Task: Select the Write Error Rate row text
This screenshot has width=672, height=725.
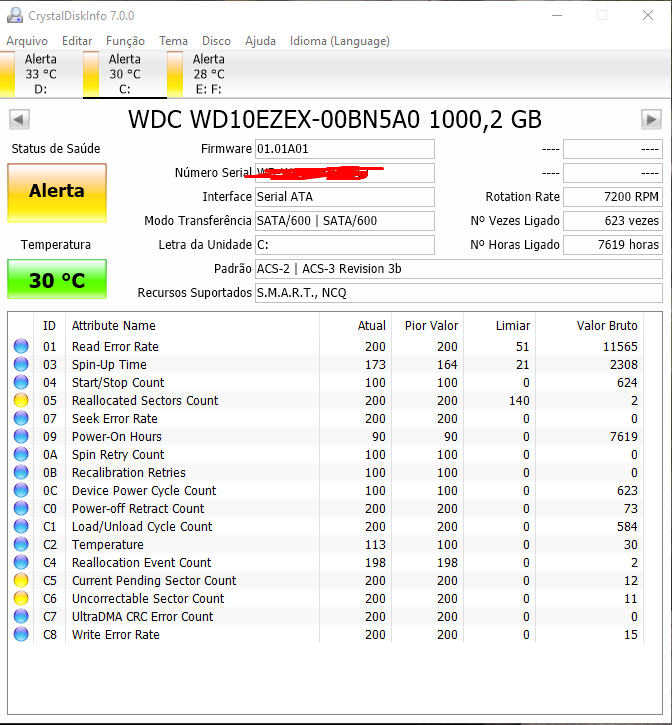Action: pos(116,635)
